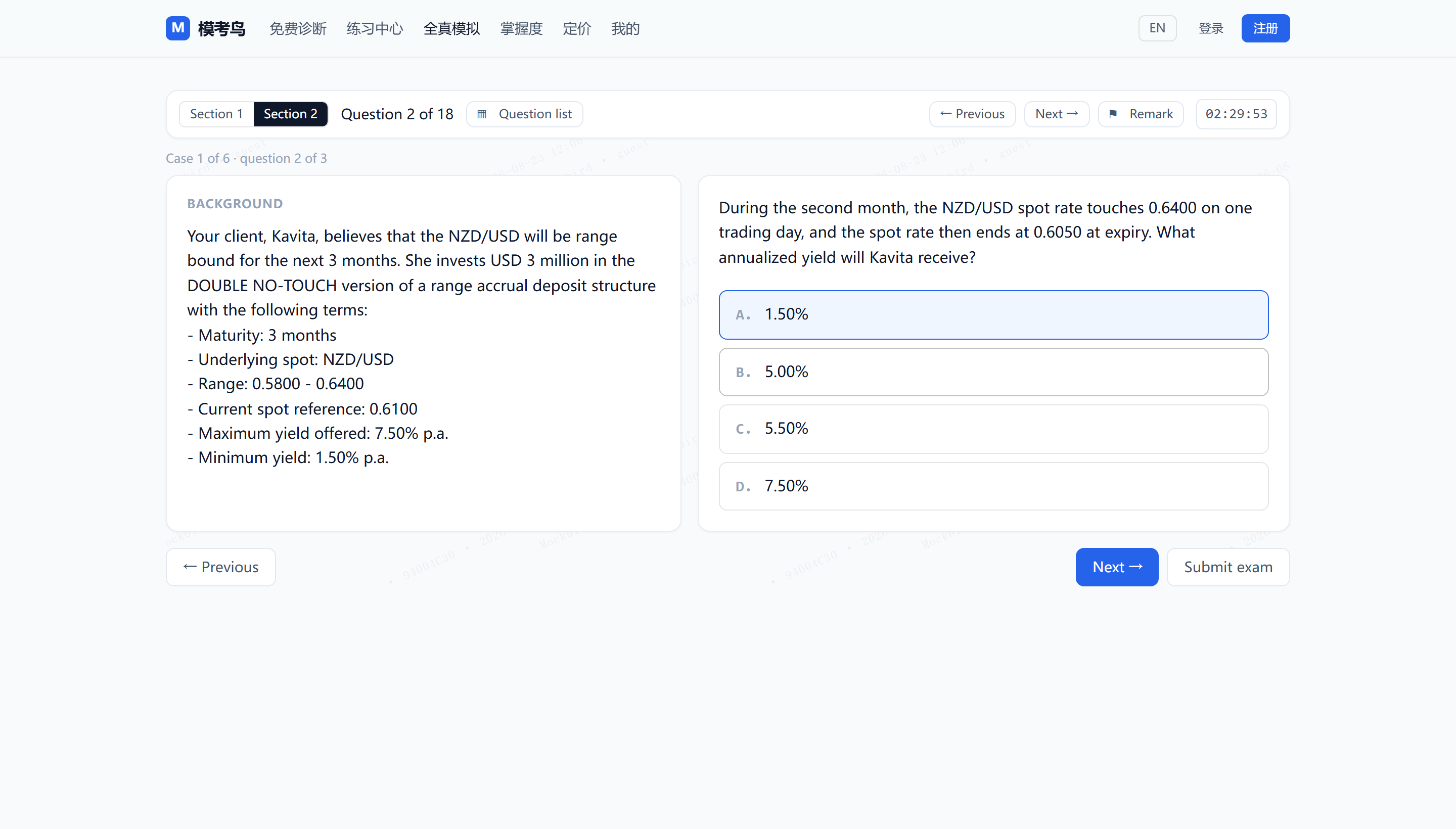The height and width of the screenshot is (829, 1456).
Task: Open the 我的 menu item
Action: click(625, 28)
